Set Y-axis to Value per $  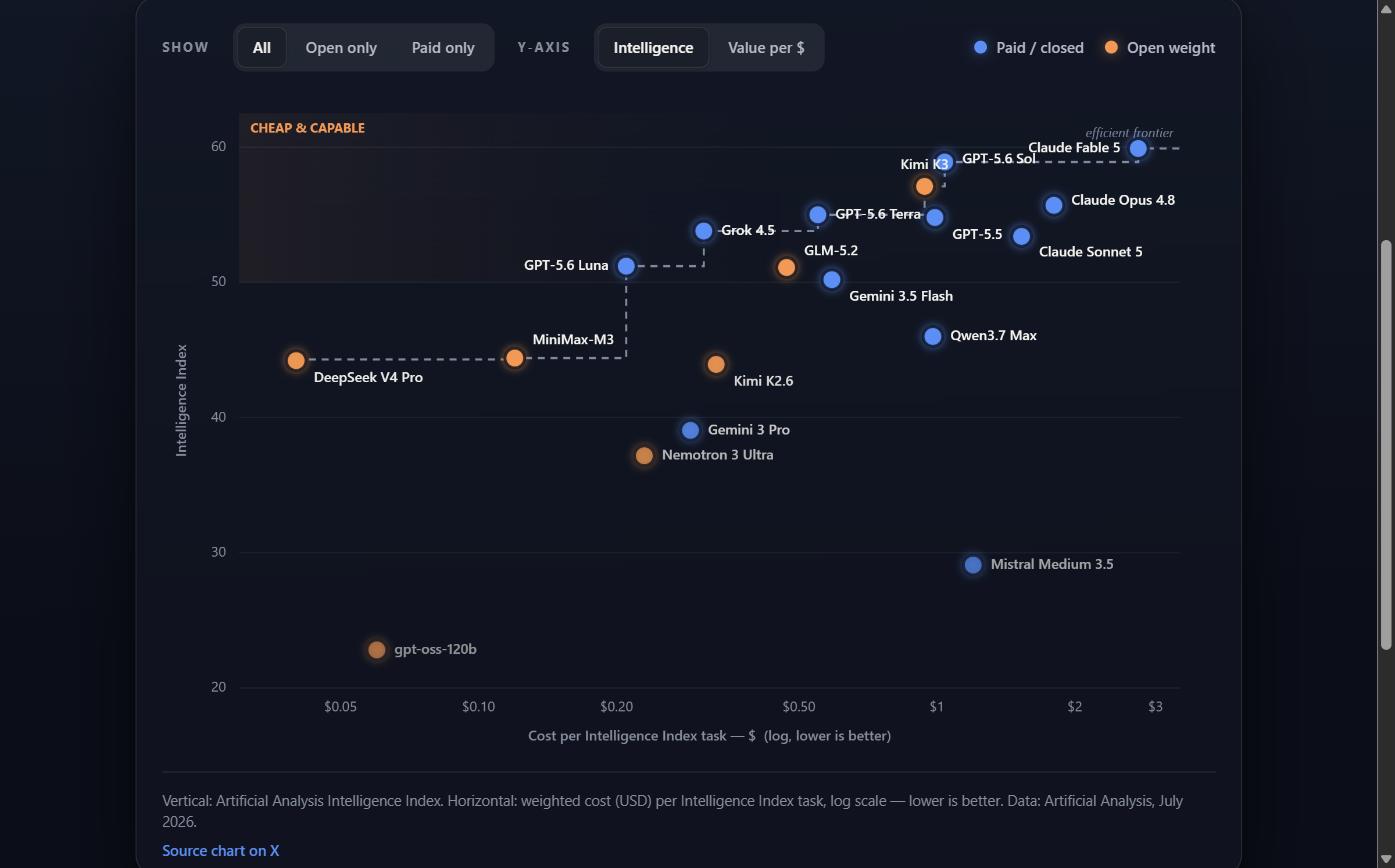click(x=766, y=47)
